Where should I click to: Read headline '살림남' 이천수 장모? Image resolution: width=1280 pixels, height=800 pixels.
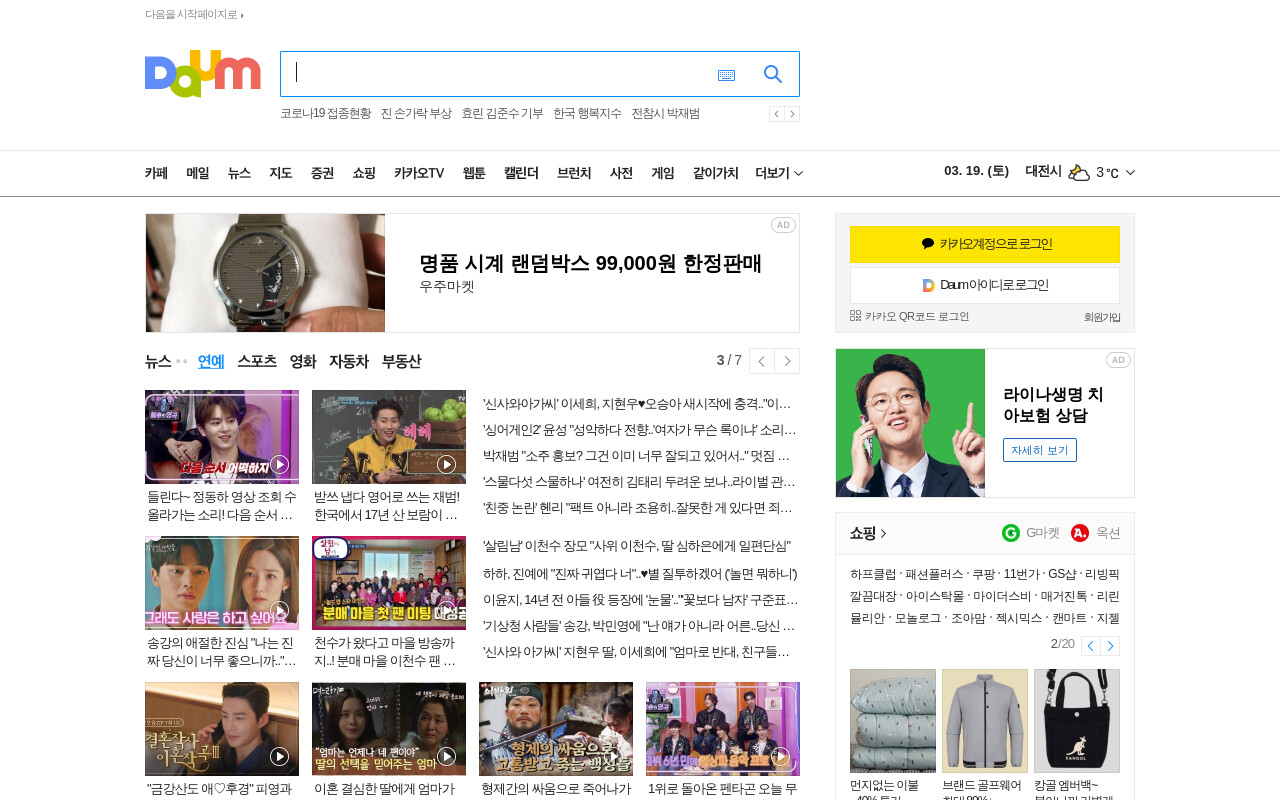(637, 546)
